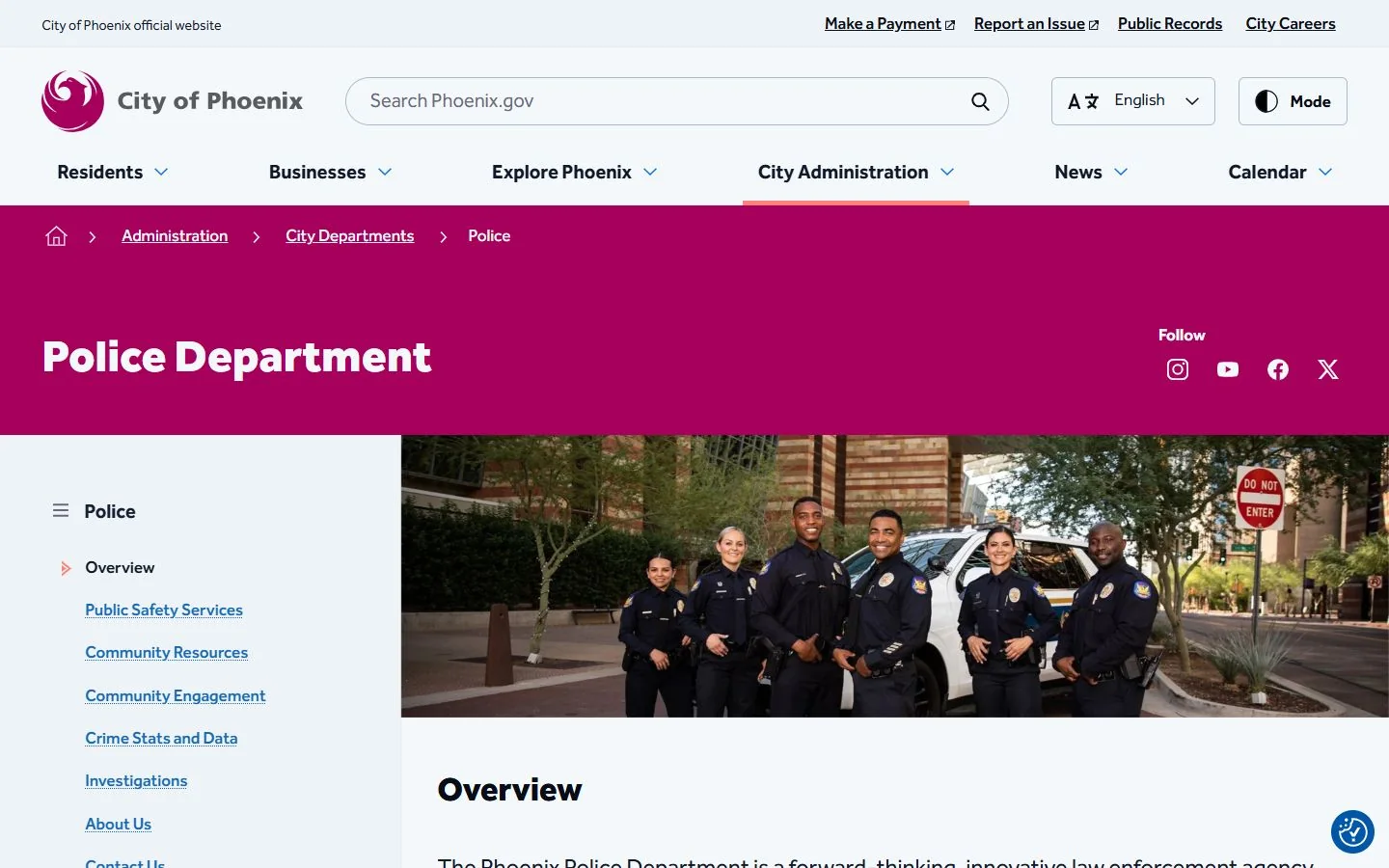
Task: Click the City of Phoenix bird logo
Action: coord(72,100)
